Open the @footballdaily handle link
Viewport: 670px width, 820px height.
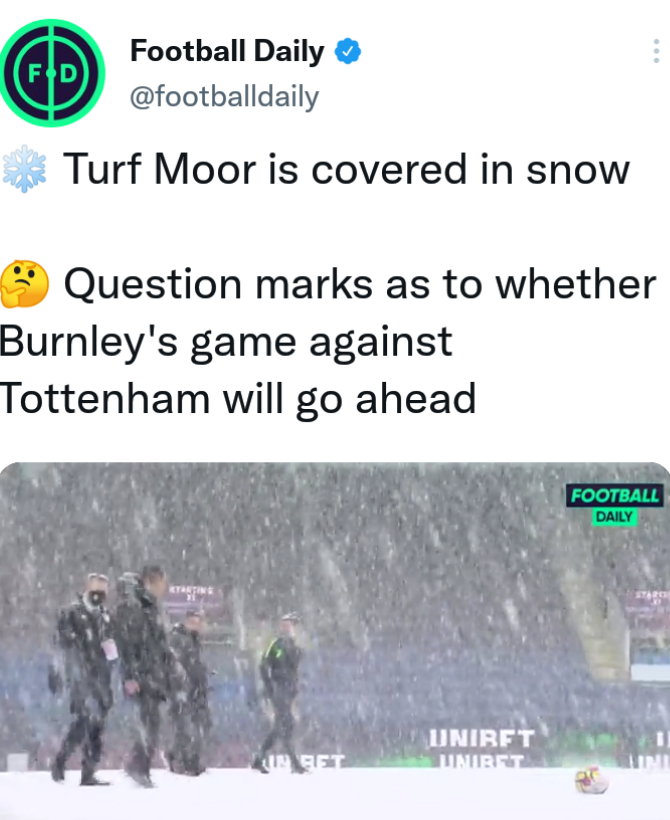coord(224,96)
